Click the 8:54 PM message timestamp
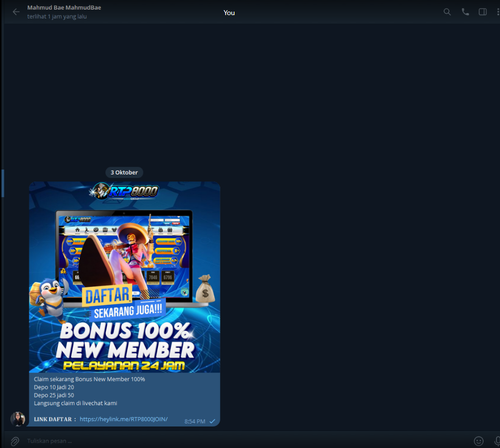The image size is (500, 448). [195, 421]
